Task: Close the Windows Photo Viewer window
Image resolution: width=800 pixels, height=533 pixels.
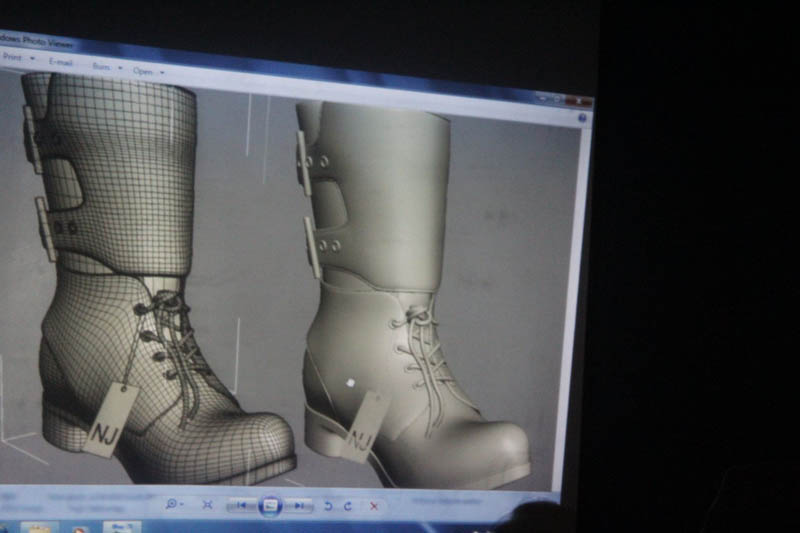Action: [x=579, y=101]
